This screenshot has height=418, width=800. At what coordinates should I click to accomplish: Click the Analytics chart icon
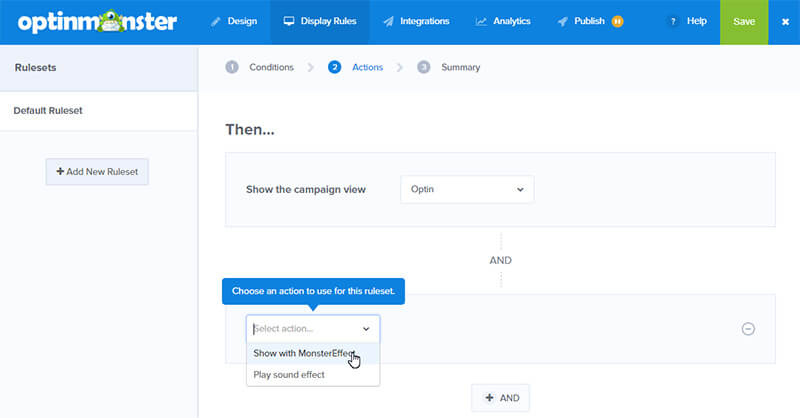click(481, 21)
